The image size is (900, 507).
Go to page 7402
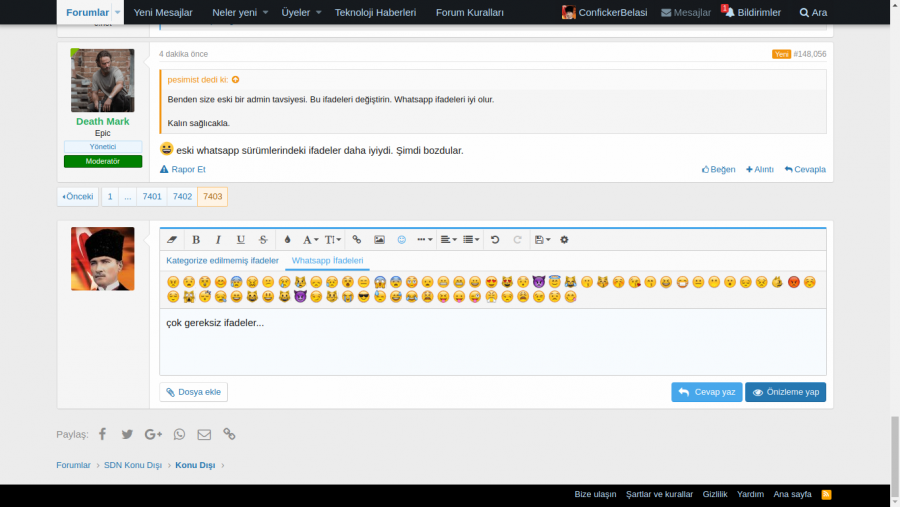(183, 196)
